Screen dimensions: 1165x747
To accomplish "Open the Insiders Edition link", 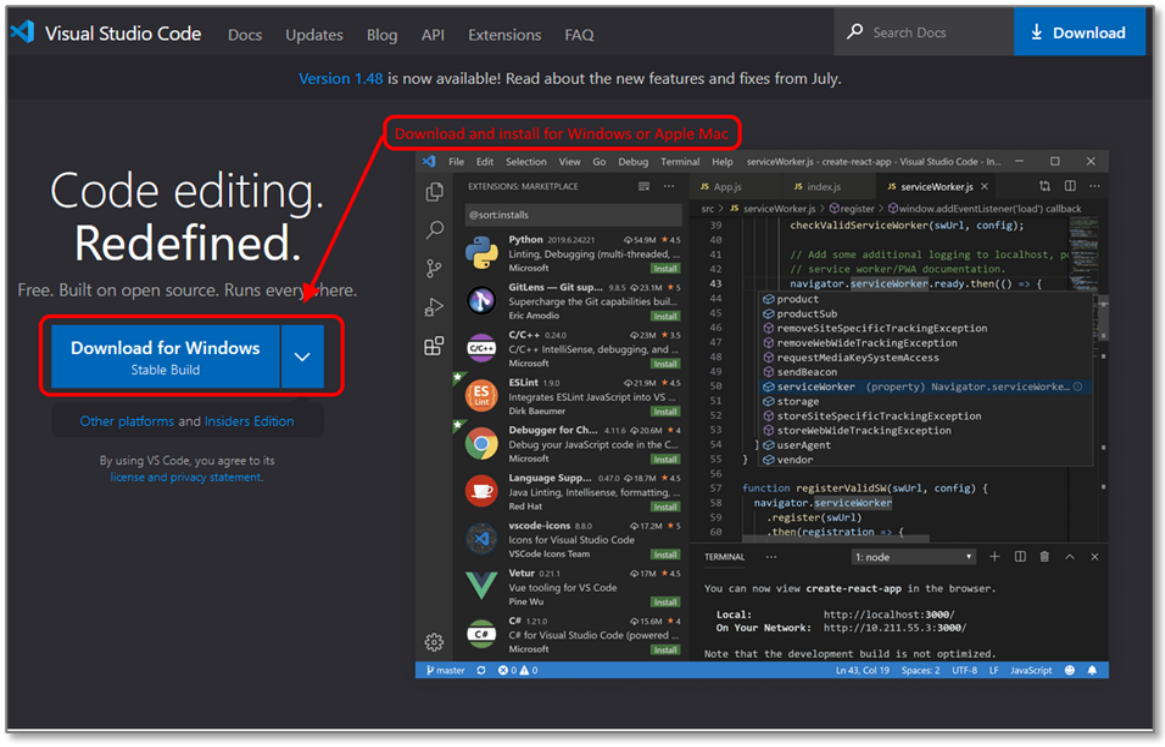I will coord(249,421).
